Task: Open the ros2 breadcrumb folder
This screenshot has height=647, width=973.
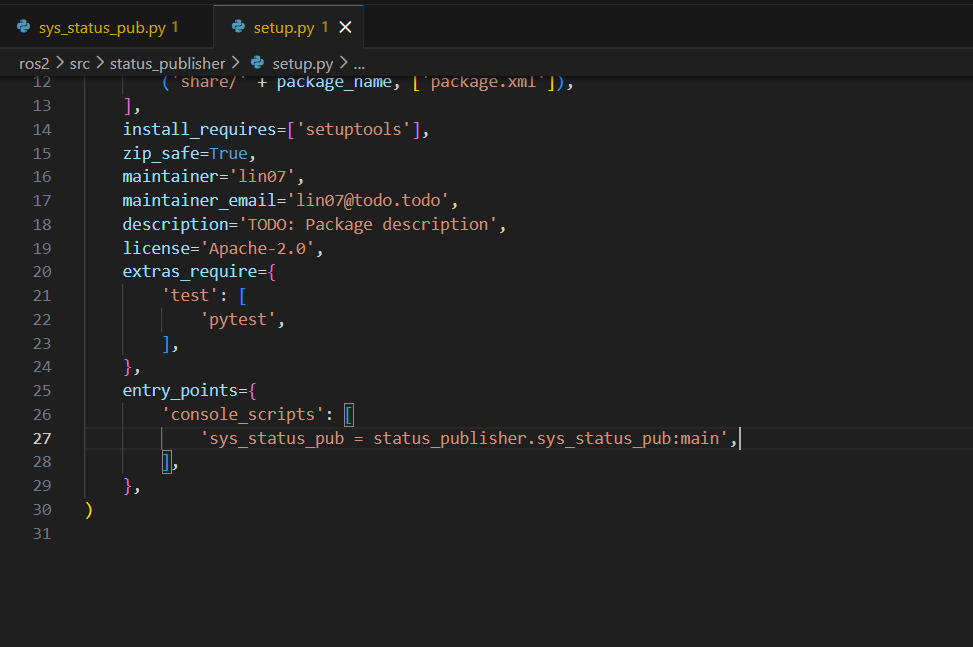Action: (x=34, y=63)
